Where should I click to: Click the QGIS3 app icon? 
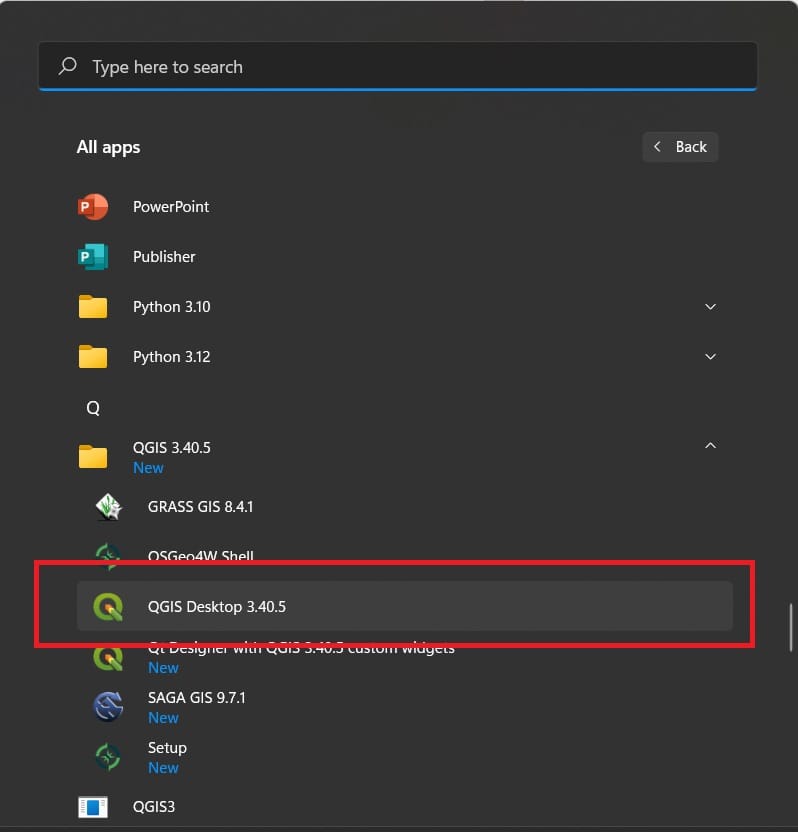coord(93,807)
